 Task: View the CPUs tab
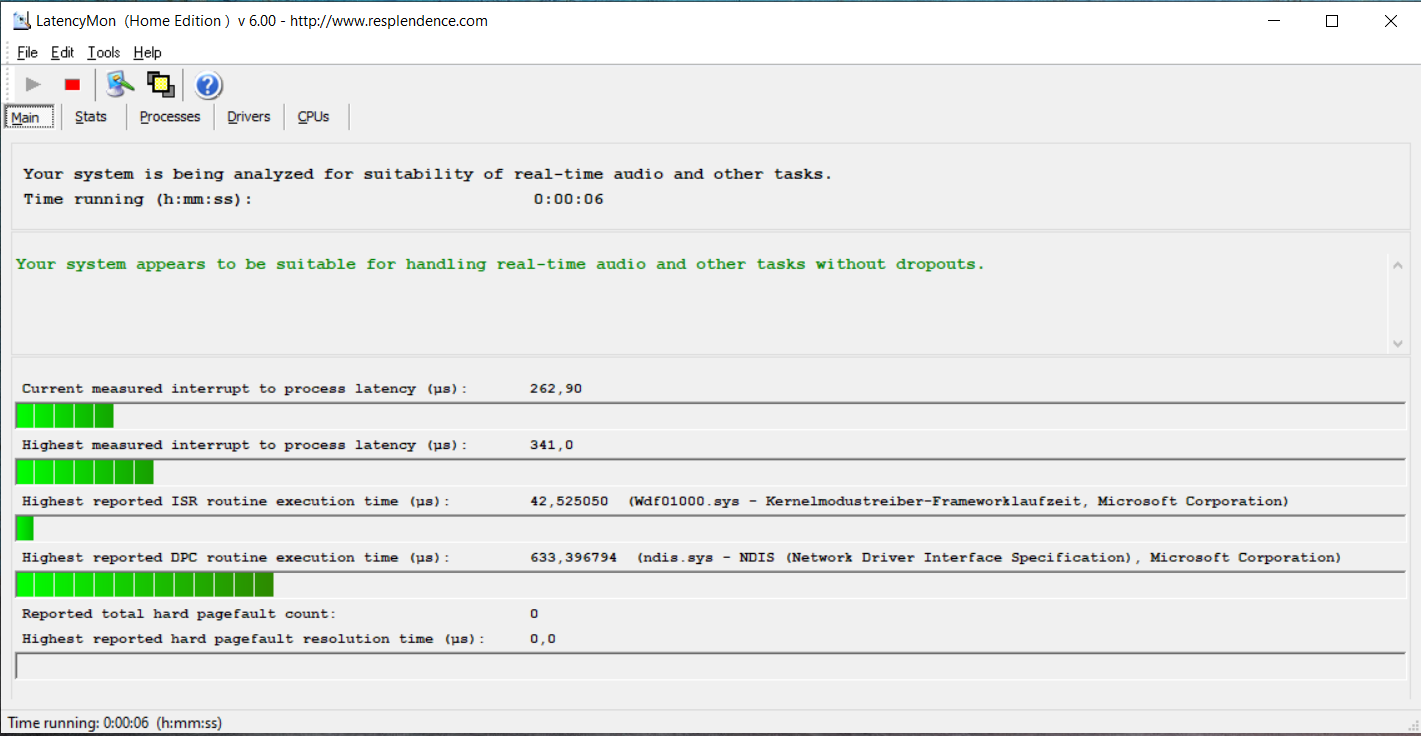[x=313, y=117]
